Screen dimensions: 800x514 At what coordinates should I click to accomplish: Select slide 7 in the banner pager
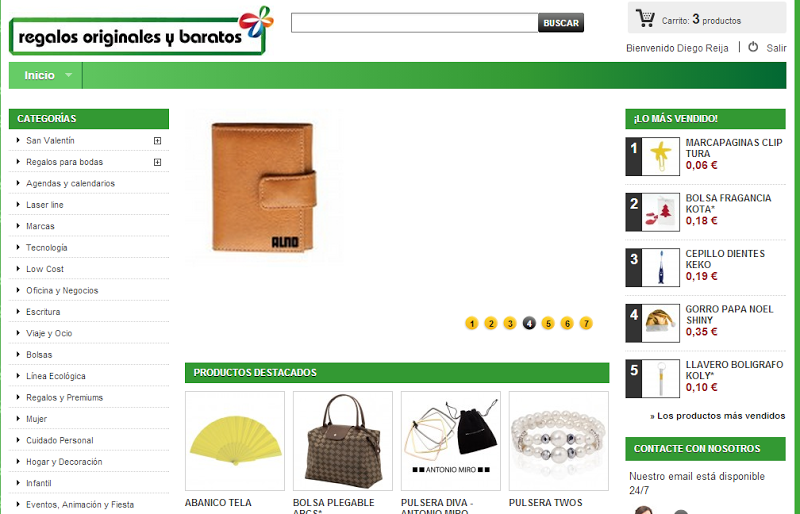coord(586,324)
